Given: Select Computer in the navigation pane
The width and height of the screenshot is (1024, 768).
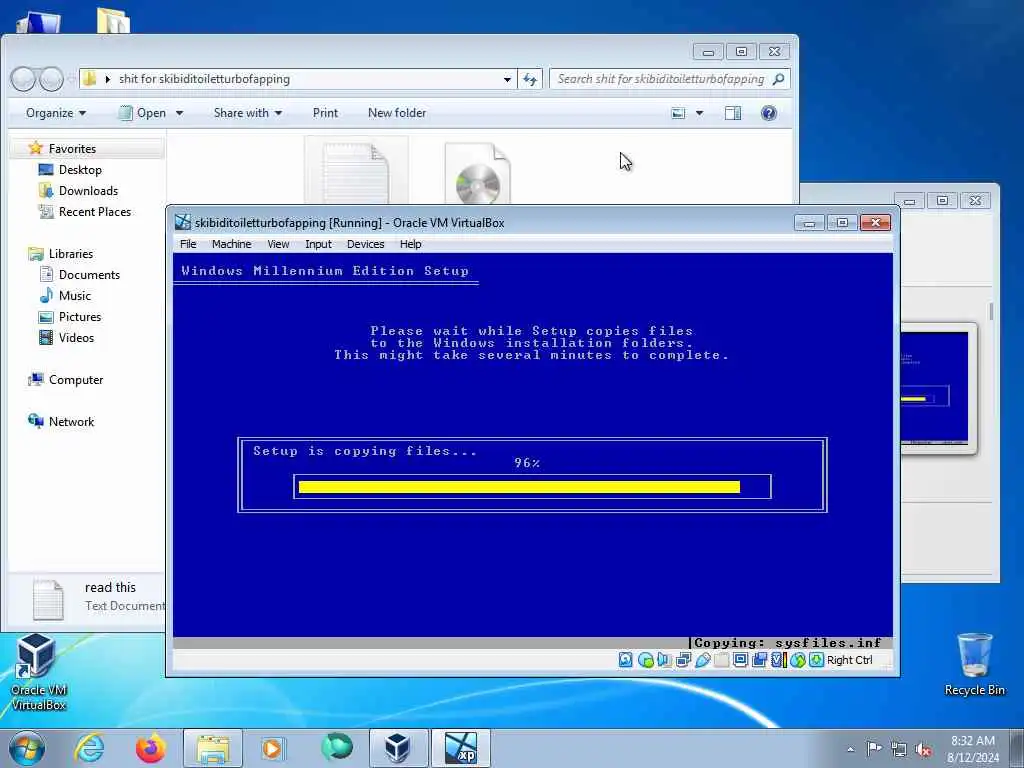Looking at the screenshot, I should [x=75, y=379].
